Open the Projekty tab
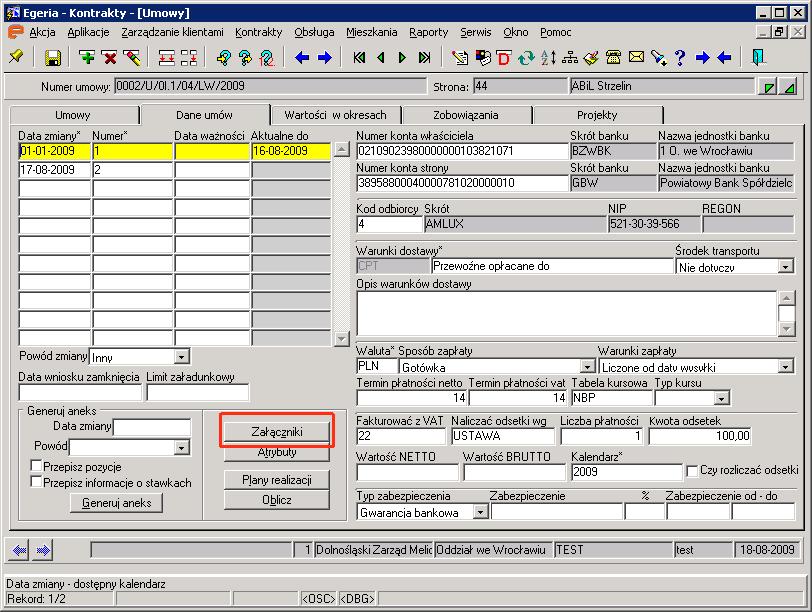 597,115
